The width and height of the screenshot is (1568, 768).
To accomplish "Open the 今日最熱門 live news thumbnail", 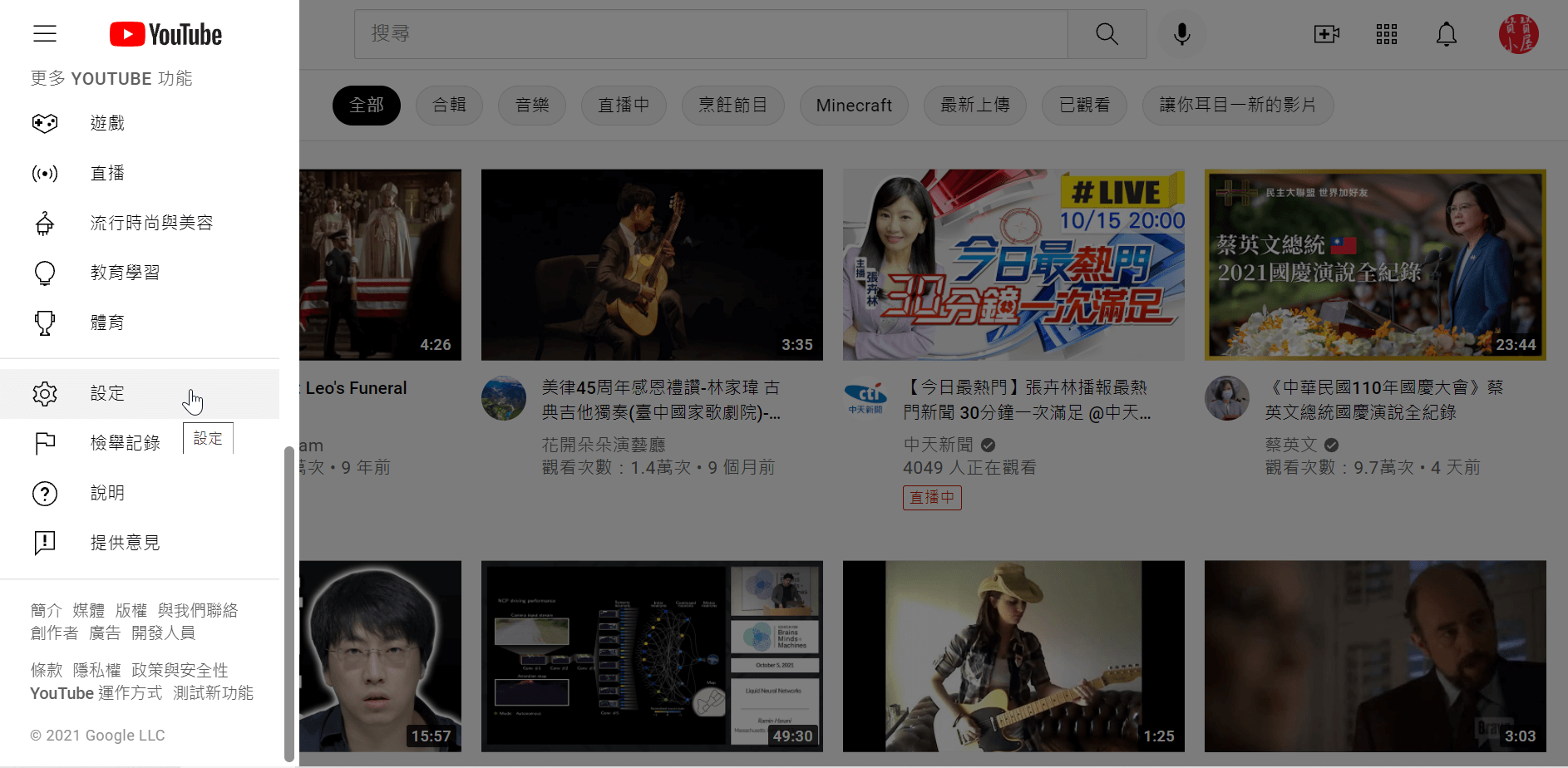I will tap(1013, 265).
